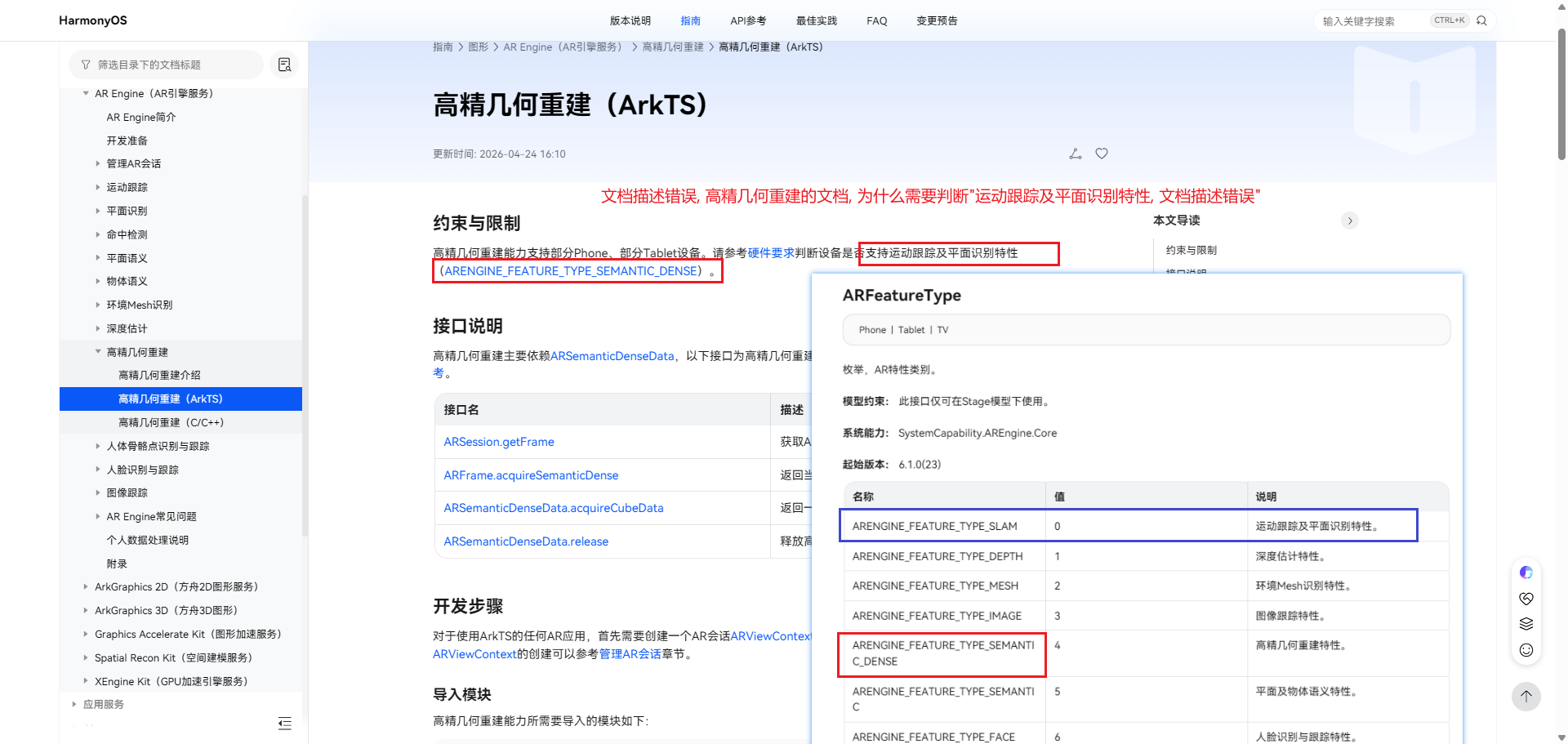Expand the 深度估计 tree node
The image size is (1568, 744).
[98, 328]
